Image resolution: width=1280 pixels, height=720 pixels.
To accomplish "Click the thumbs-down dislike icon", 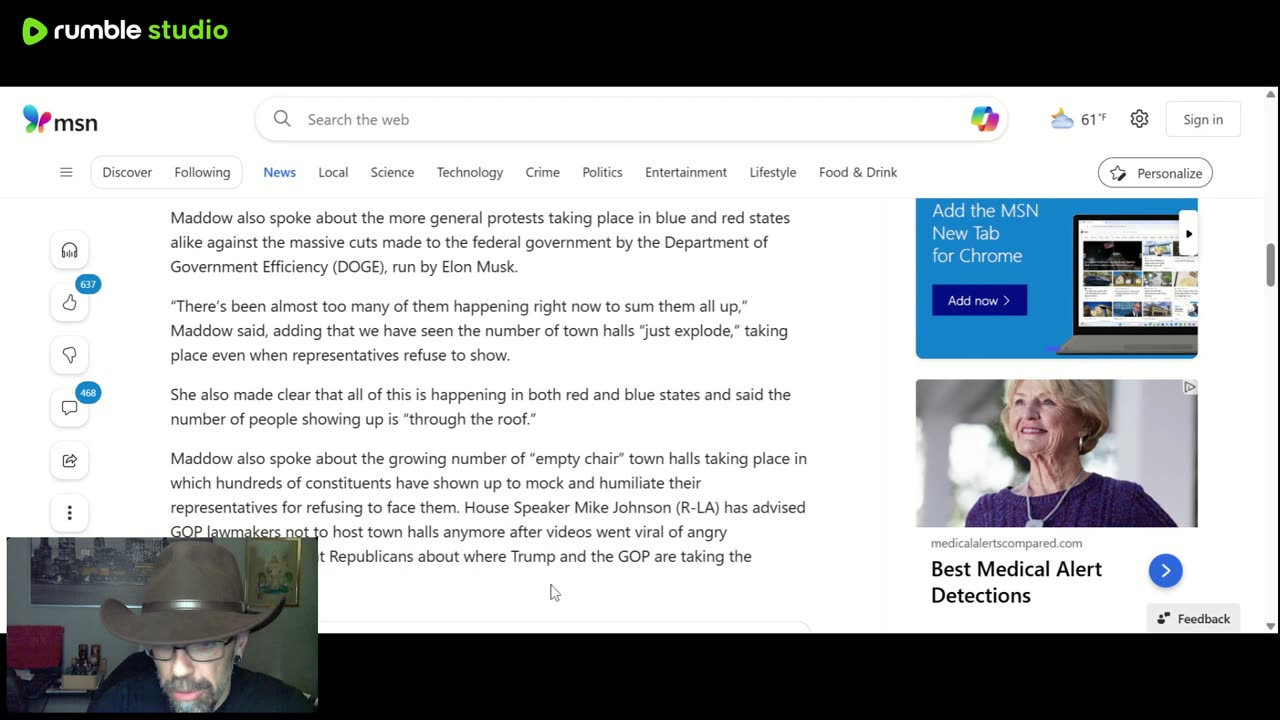I will click(69, 355).
